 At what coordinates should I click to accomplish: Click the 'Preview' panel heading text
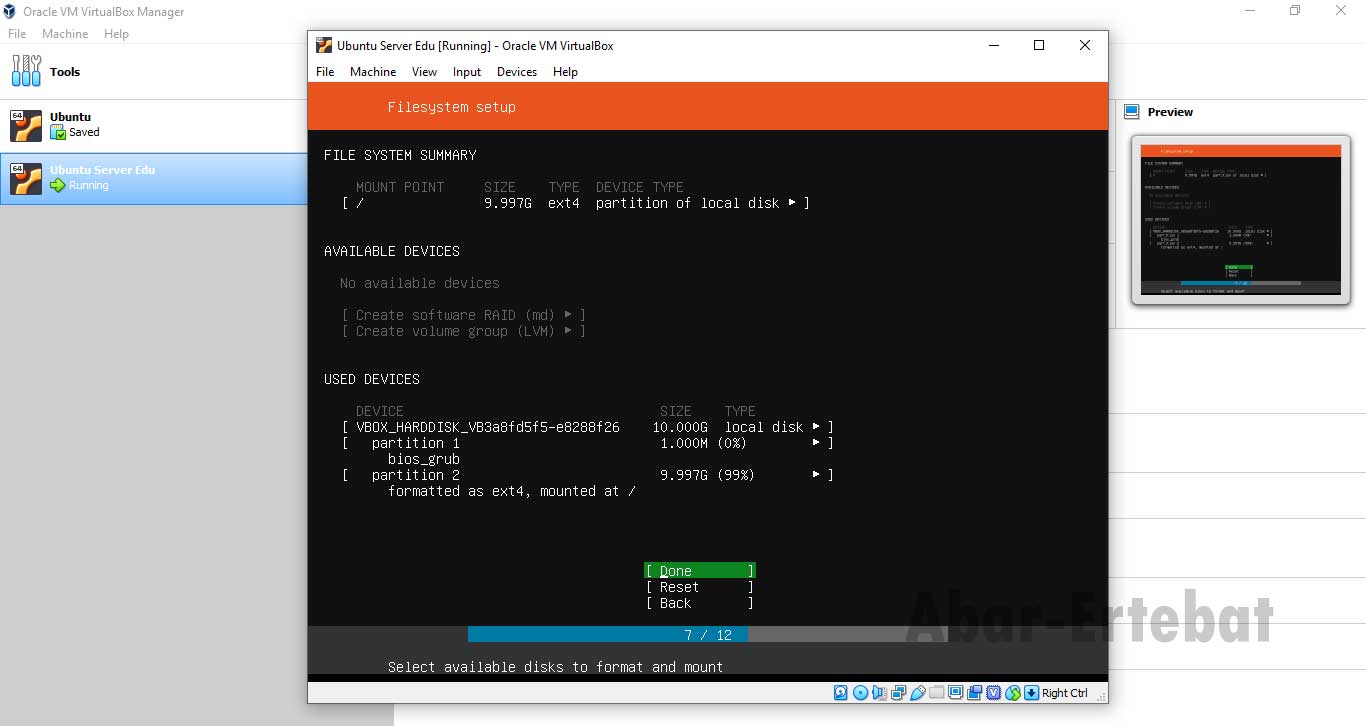[1170, 112]
